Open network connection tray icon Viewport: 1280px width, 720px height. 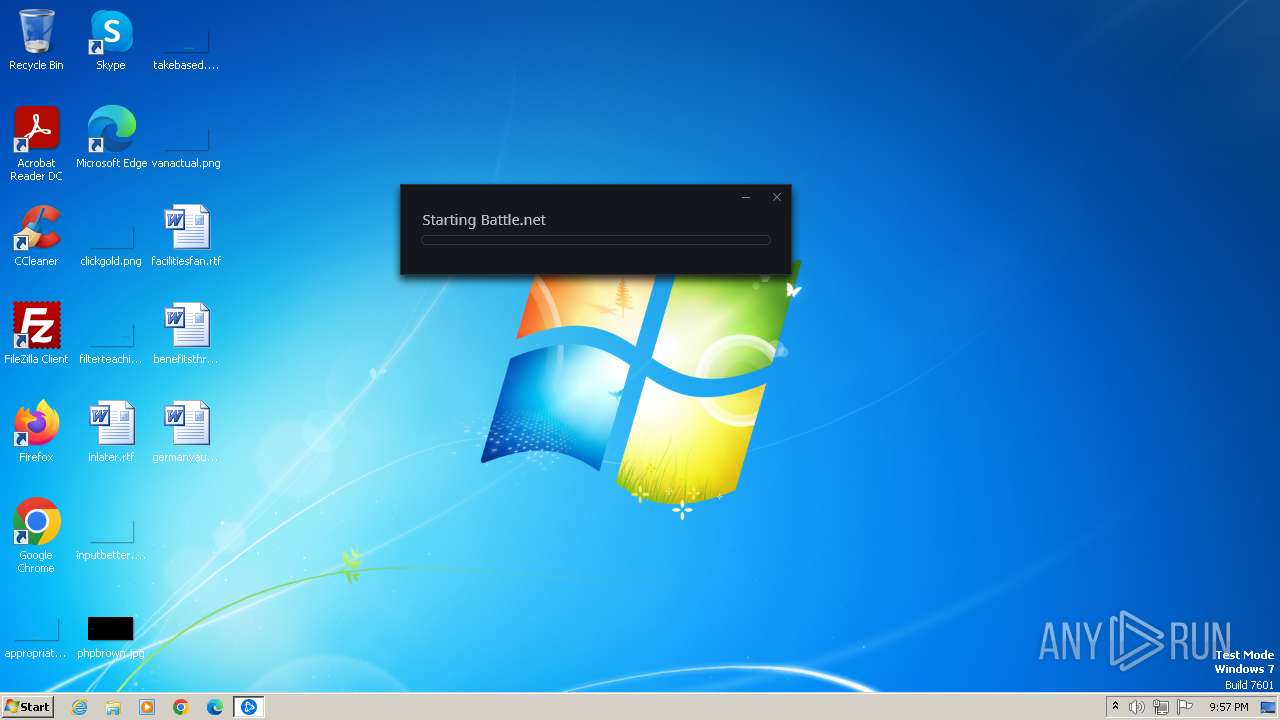pos(1161,707)
